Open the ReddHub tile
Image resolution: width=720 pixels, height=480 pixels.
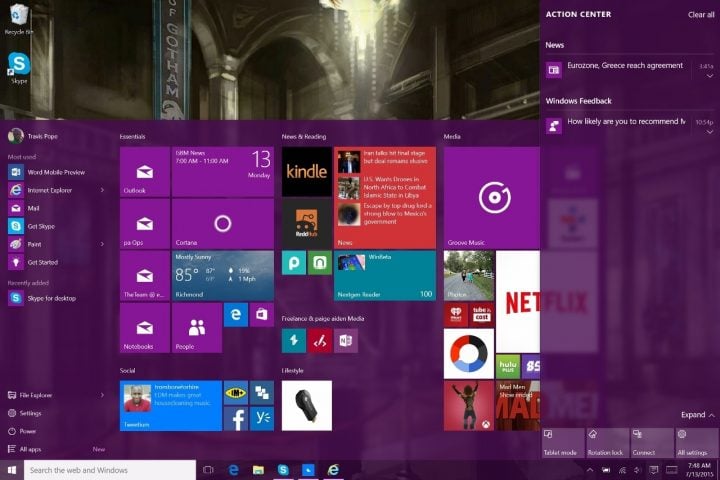pyautogui.click(x=307, y=224)
